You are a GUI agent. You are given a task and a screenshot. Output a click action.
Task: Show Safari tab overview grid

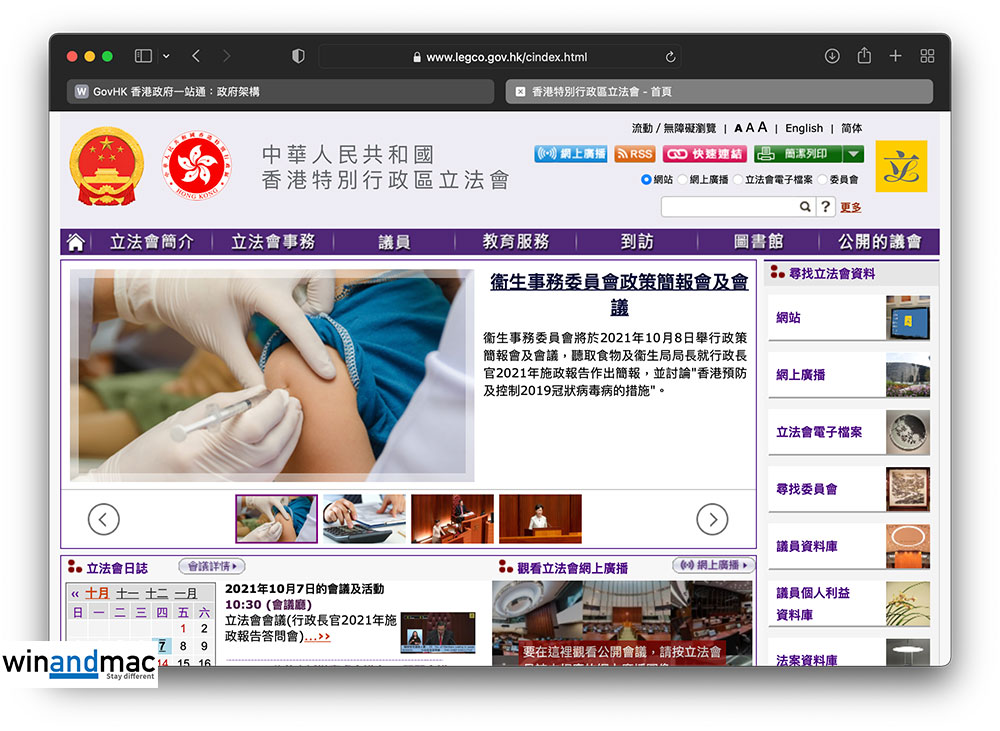[927, 57]
